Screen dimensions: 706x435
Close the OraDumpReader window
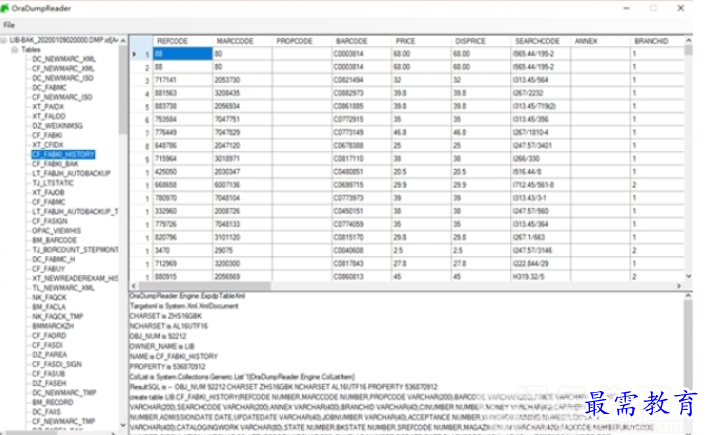point(681,8)
